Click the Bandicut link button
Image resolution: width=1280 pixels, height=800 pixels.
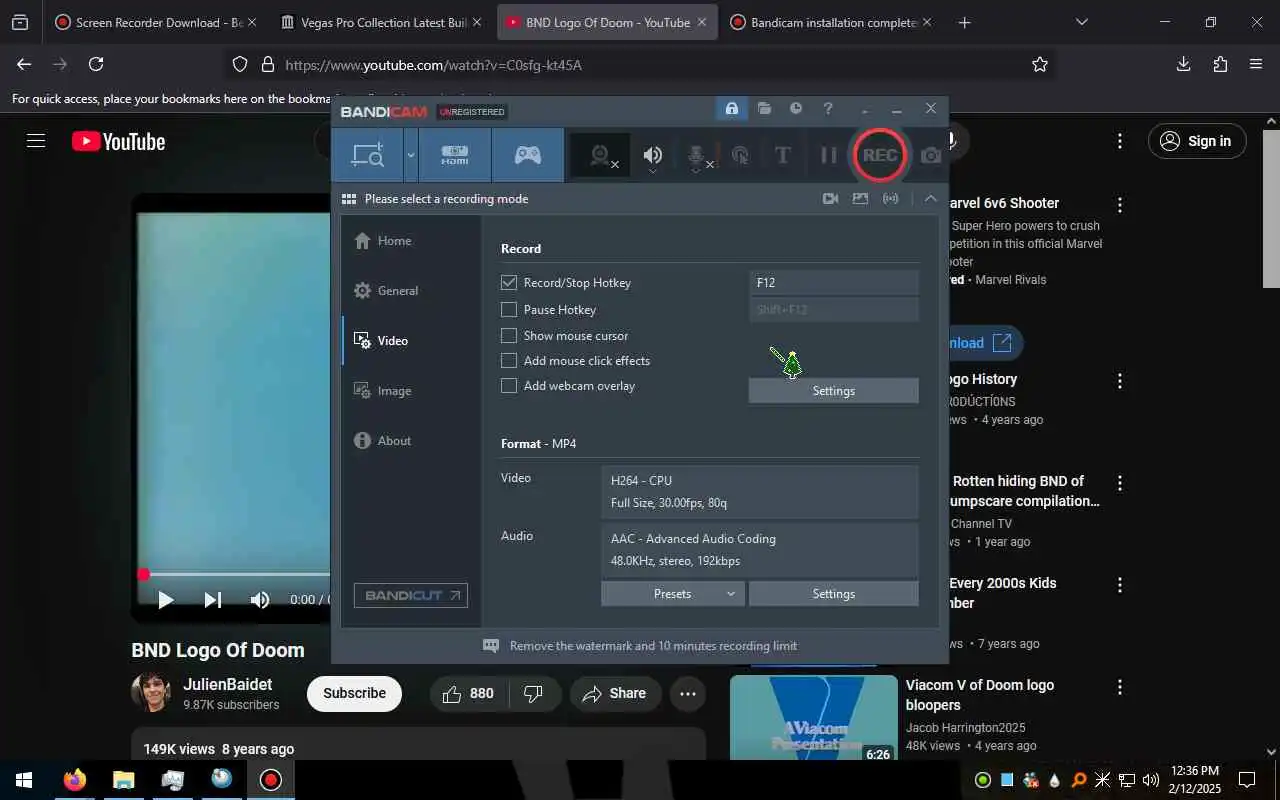pyautogui.click(x=411, y=595)
